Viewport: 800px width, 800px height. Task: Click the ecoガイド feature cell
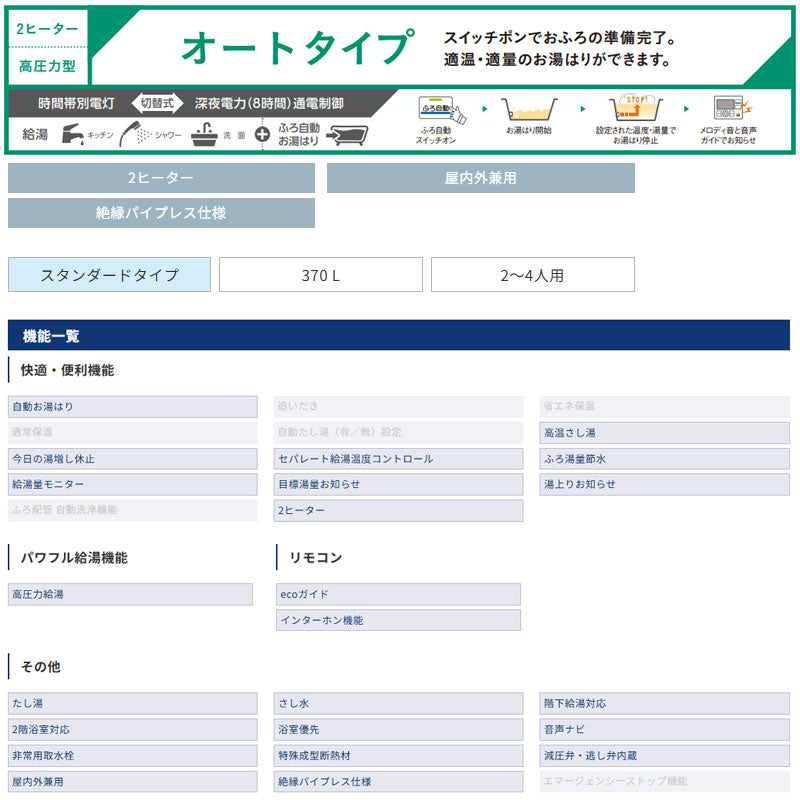(398, 594)
